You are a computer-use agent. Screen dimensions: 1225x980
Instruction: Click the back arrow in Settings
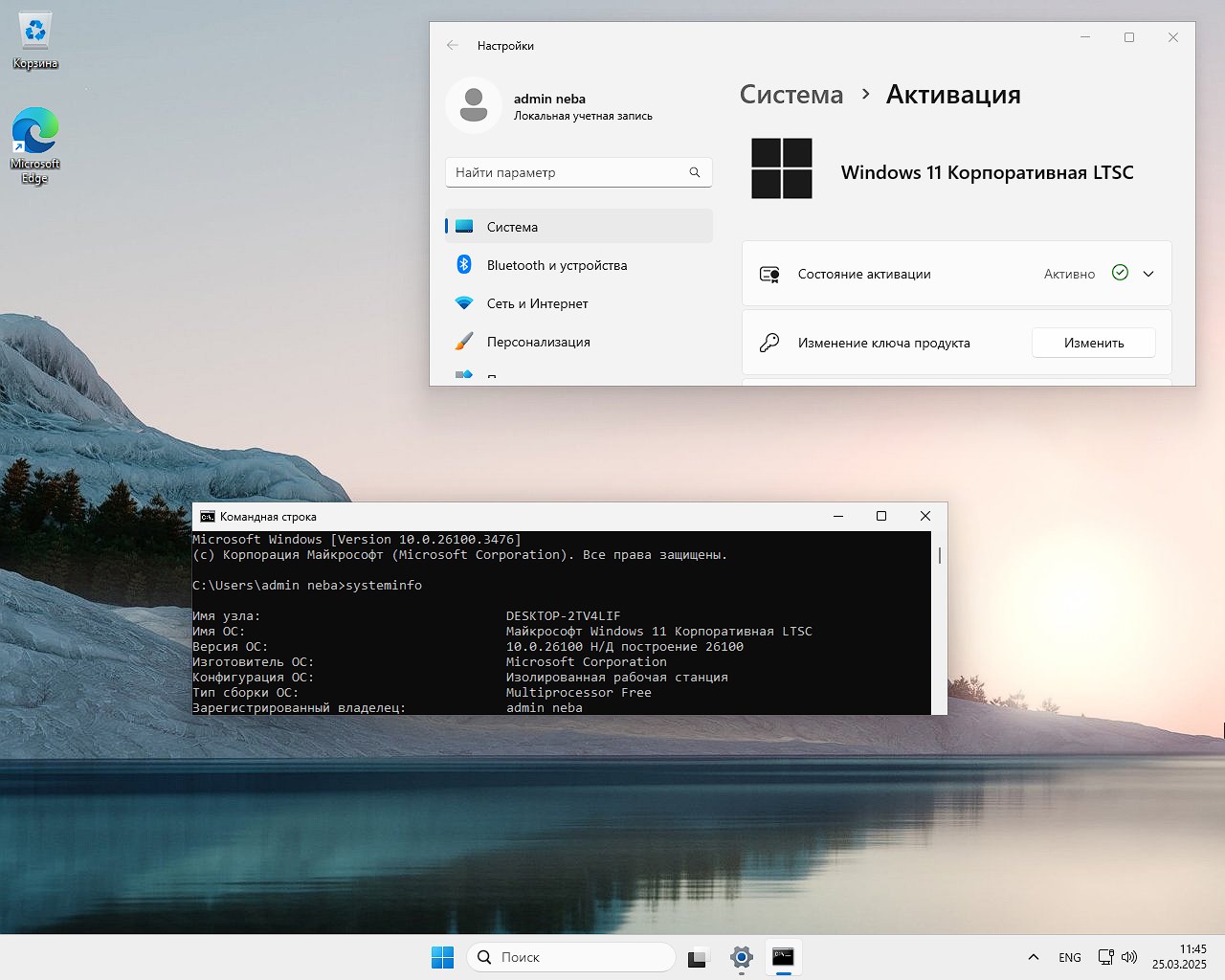pos(453,45)
